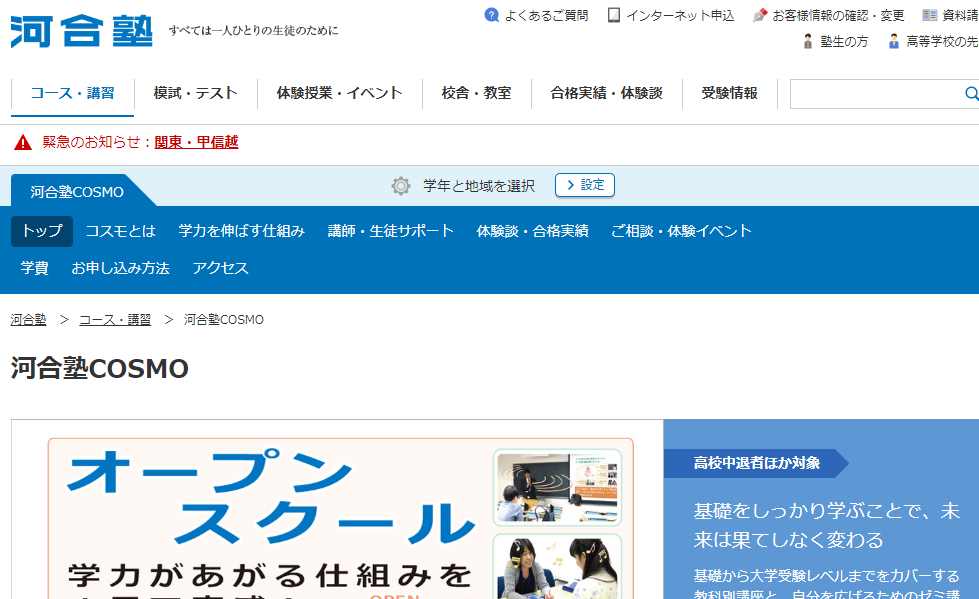979x599 pixels.
Task: Open インターネット申込 link
Action: point(681,15)
